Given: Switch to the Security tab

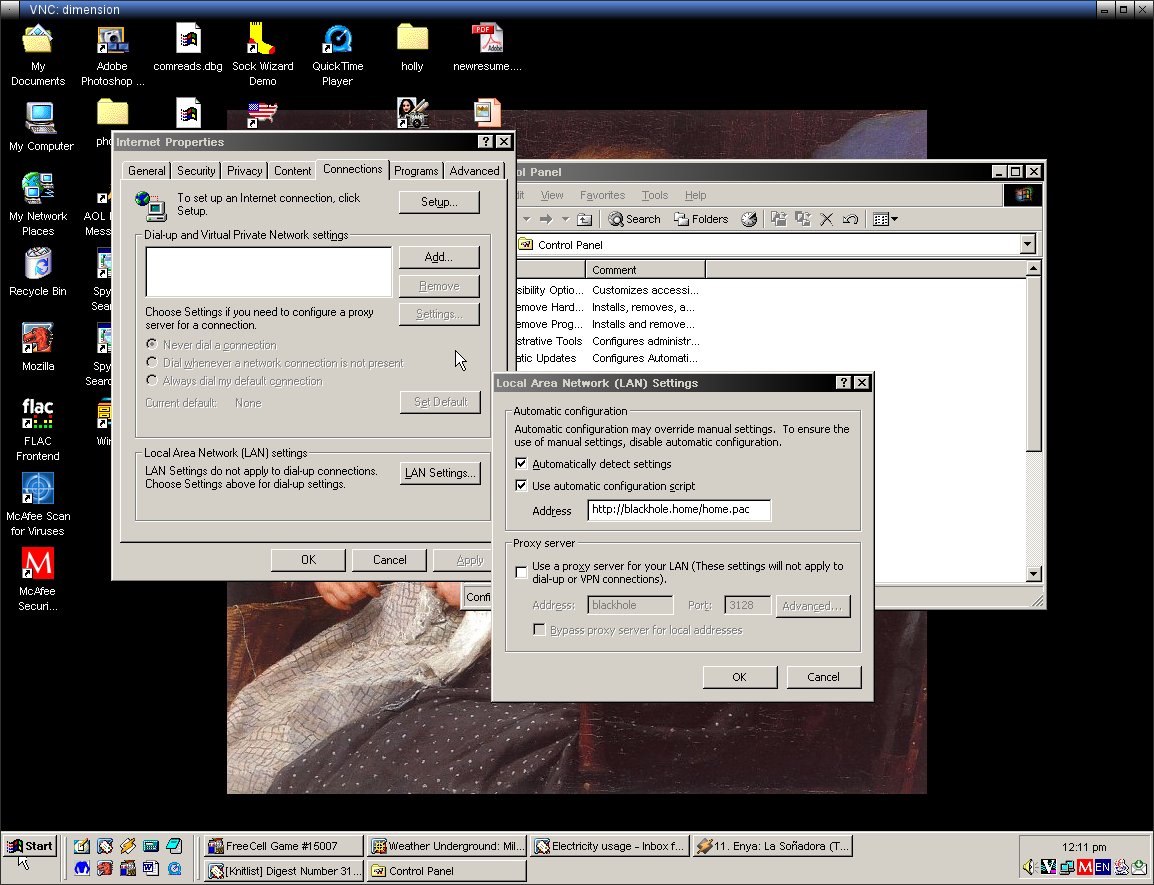Looking at the screenshot, I should [x=196, y=170].
